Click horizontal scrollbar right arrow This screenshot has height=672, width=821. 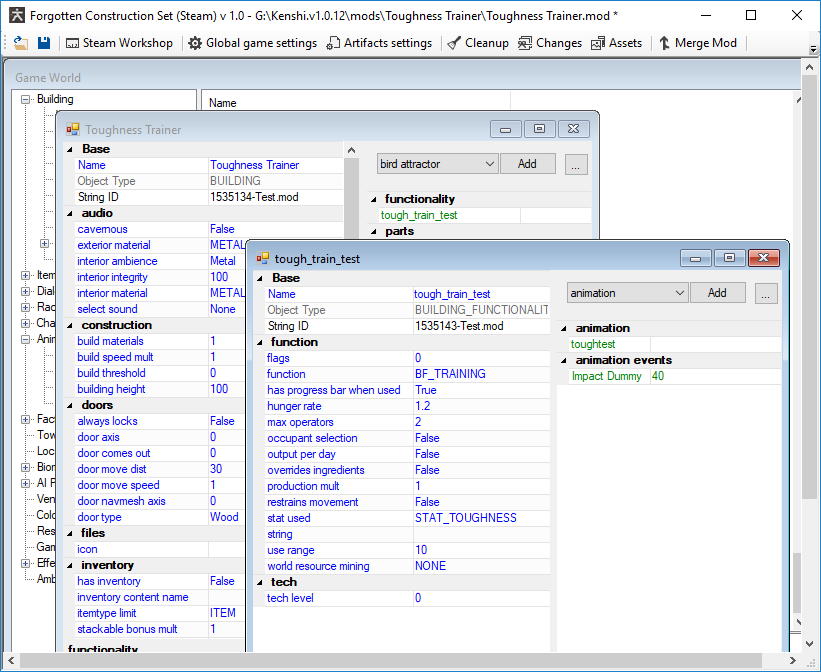tap(793, 660)
